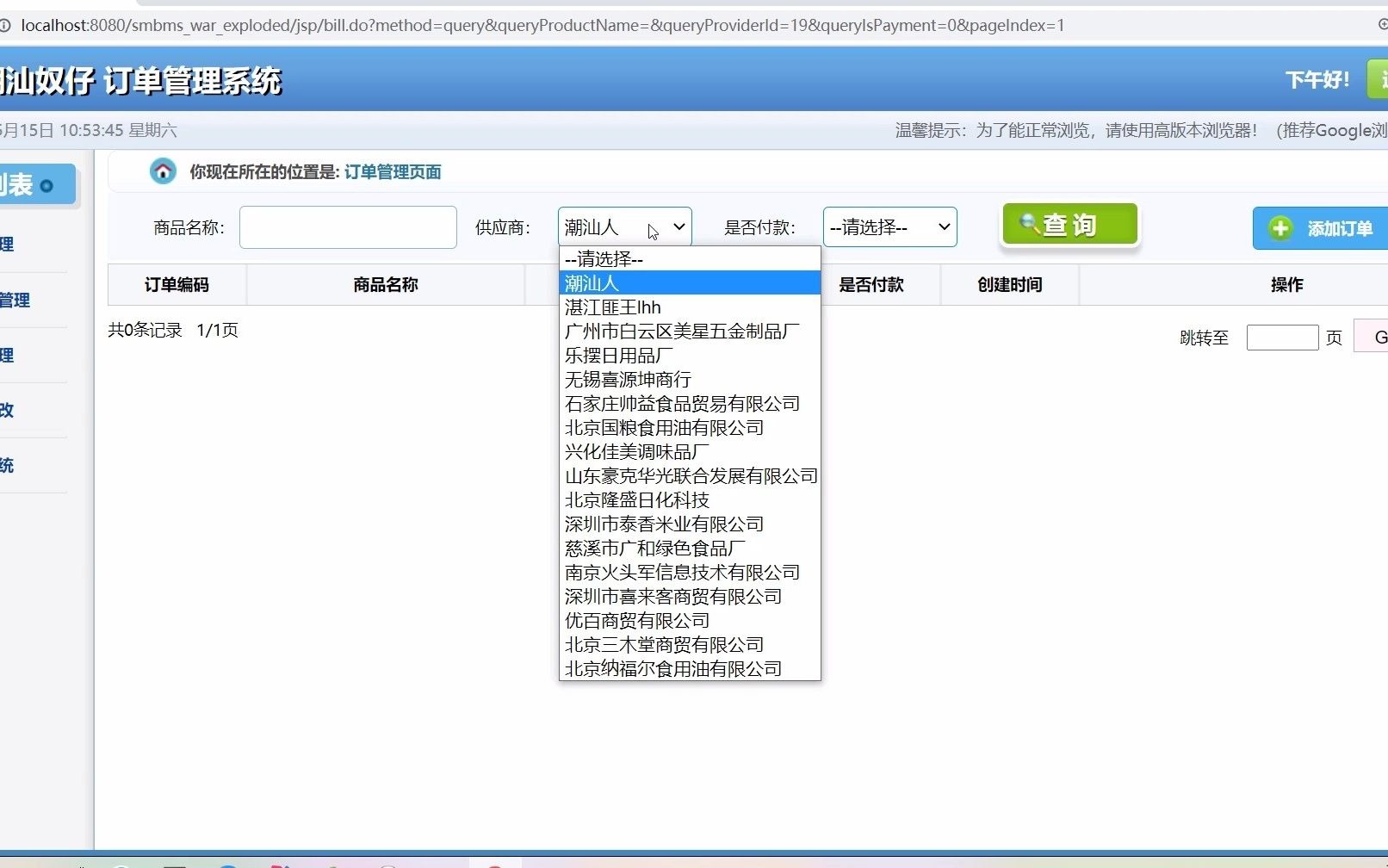
Task: Click the 订单编码 column header
Action: (177, 284)
